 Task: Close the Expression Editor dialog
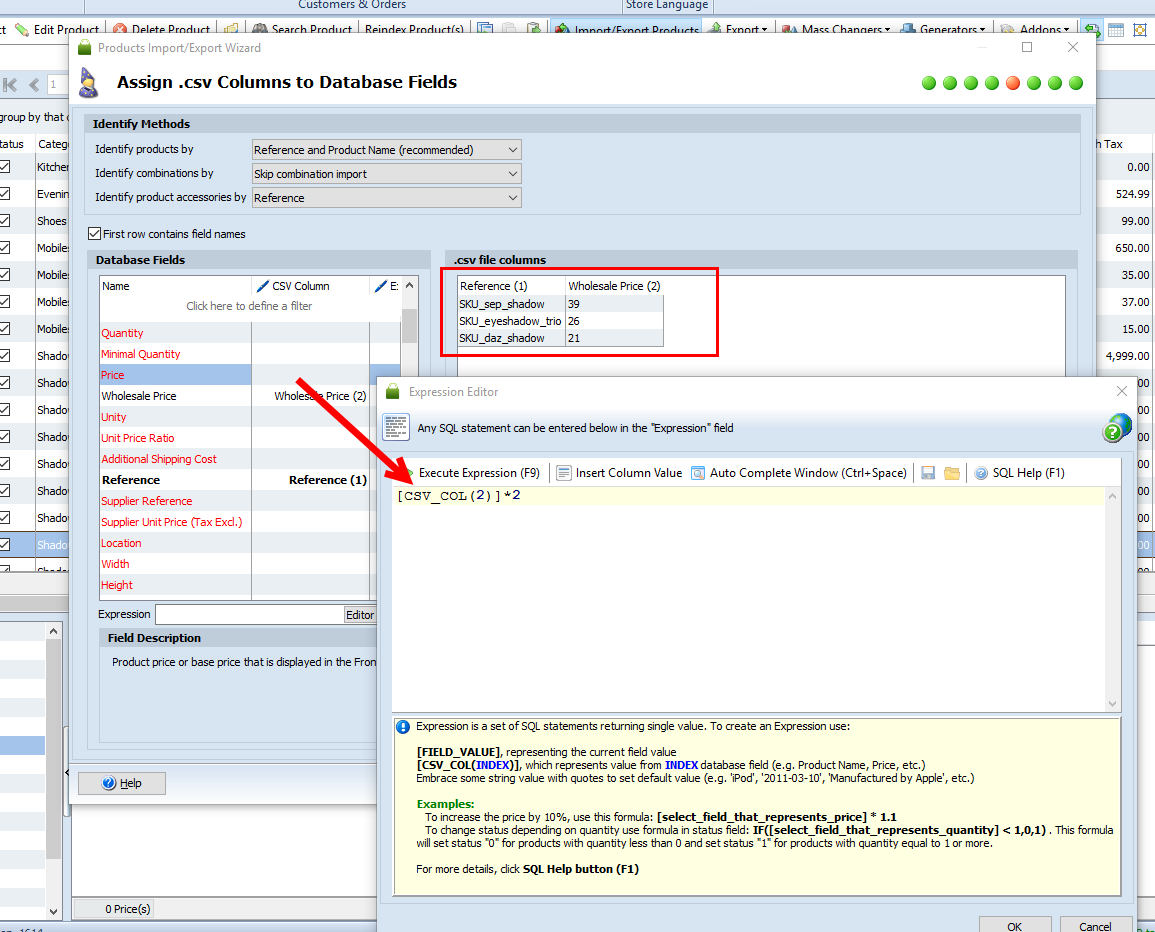[x=1121, y=391]
